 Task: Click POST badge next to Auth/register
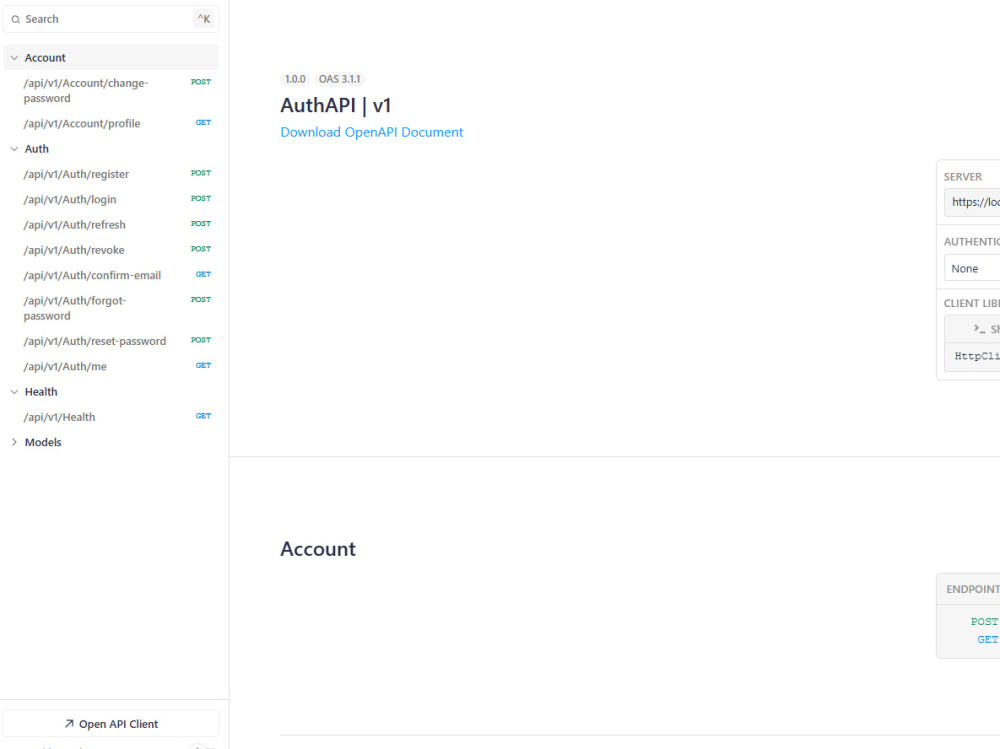201,173
